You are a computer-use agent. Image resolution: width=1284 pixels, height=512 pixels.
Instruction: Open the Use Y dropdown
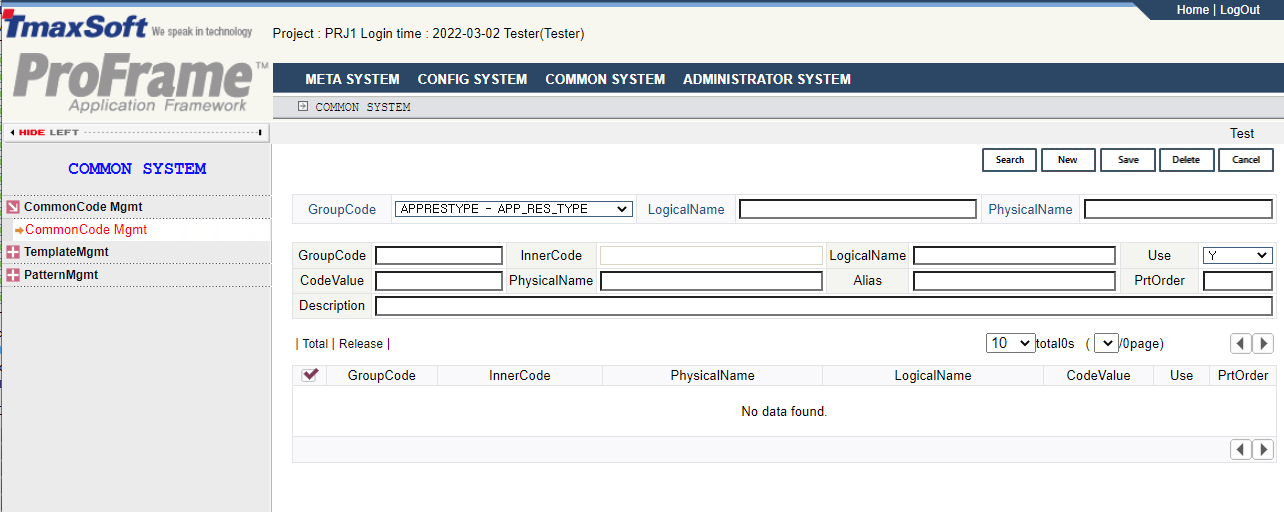pos(1238,256)
